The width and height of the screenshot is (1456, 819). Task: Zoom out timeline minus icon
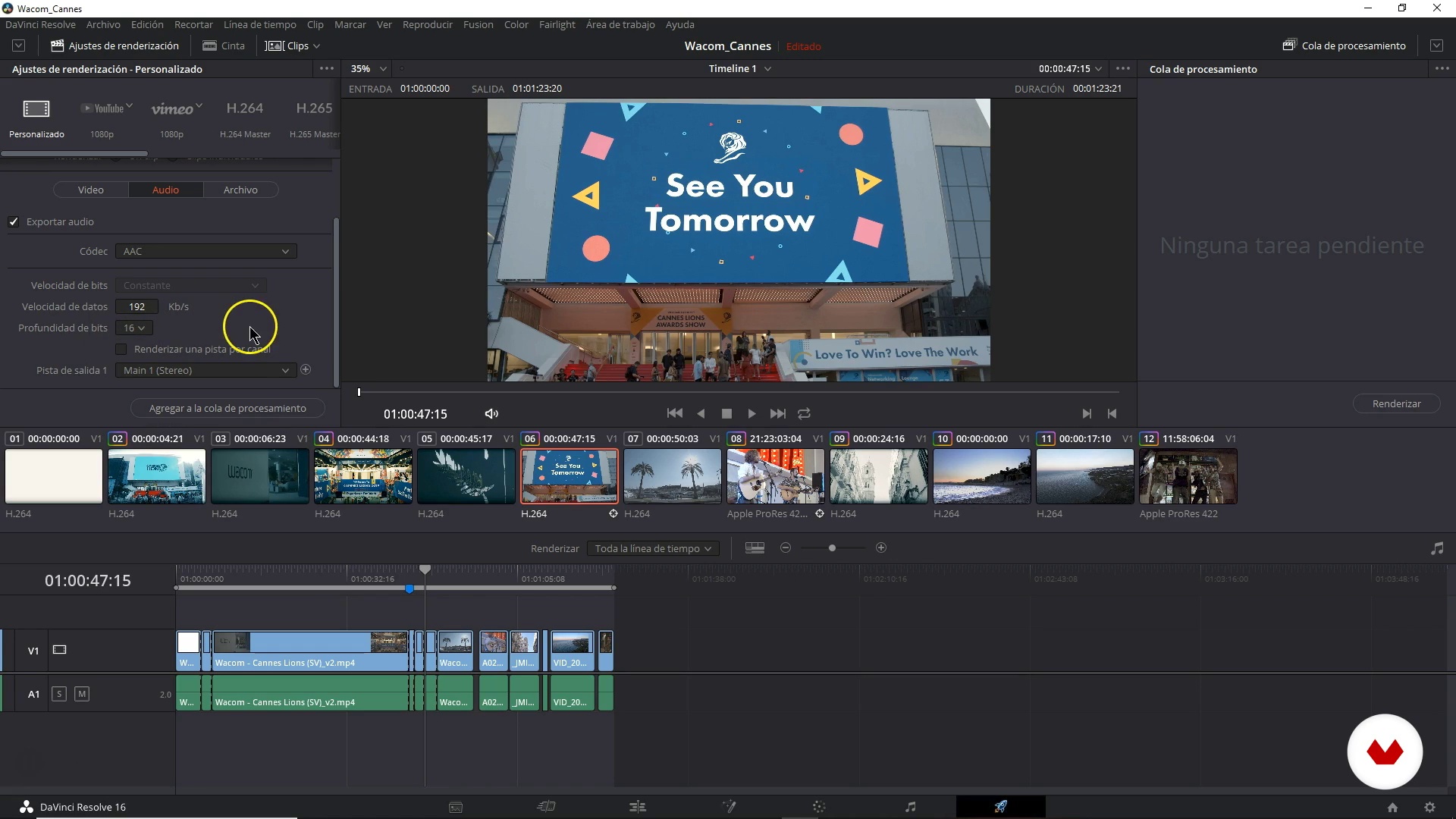tap(786, 548)
